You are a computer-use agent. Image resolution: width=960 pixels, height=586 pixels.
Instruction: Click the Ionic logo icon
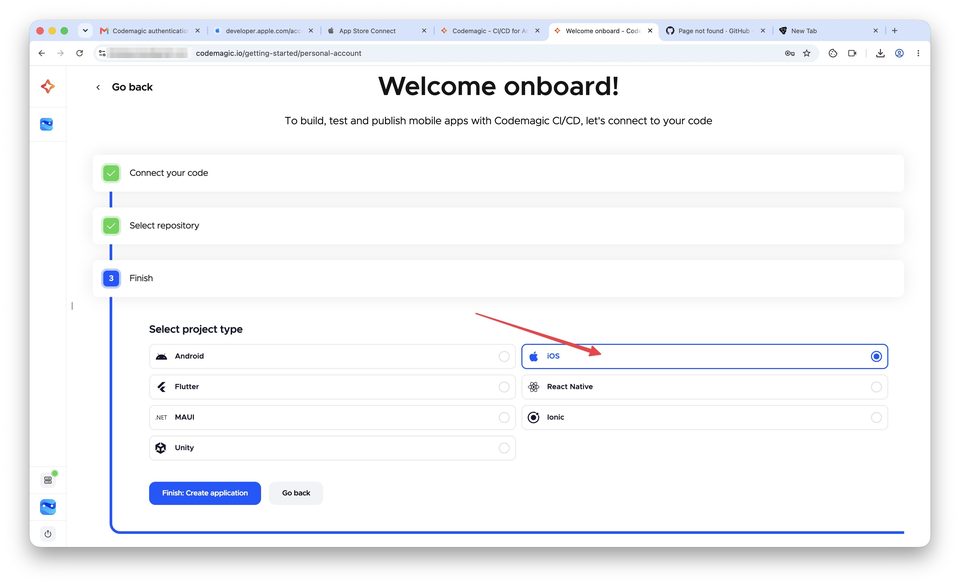534,418
